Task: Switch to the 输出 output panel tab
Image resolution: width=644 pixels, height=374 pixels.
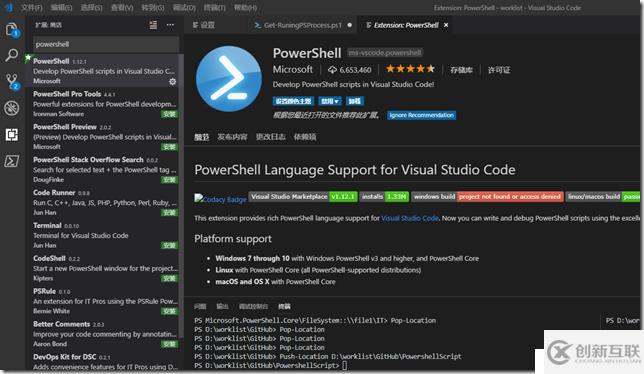Action: pos(222,306)
